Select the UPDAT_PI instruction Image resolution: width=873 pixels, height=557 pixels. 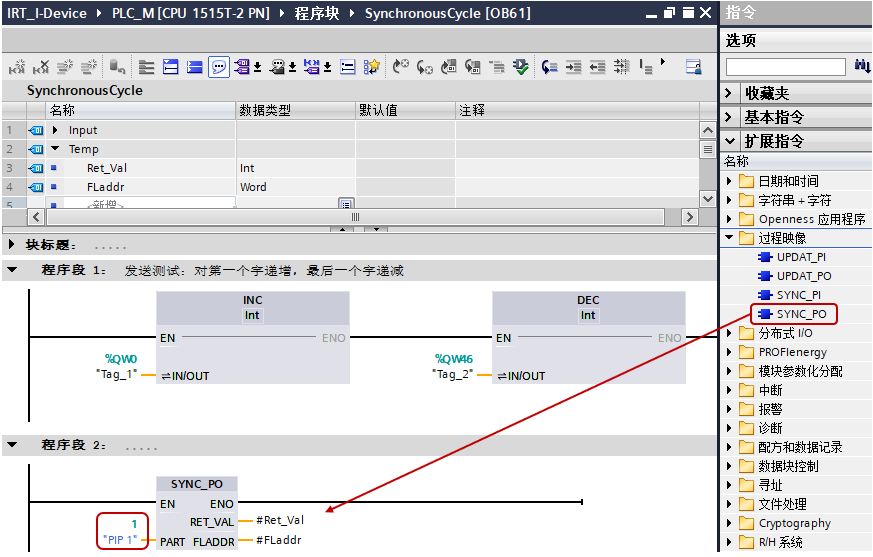click(x=801, y=257)
